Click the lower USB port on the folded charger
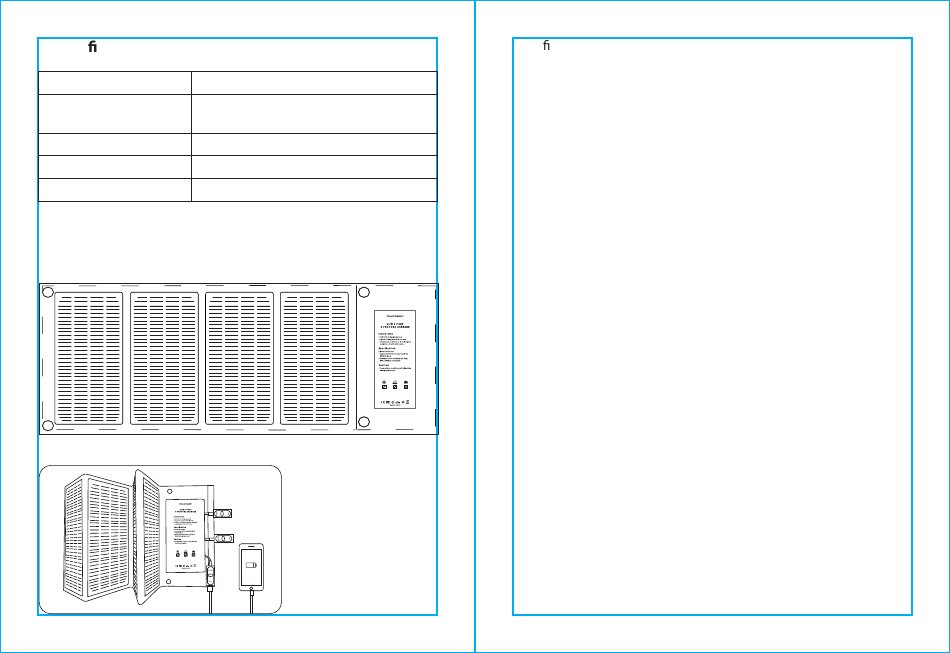 coord(224,539)
